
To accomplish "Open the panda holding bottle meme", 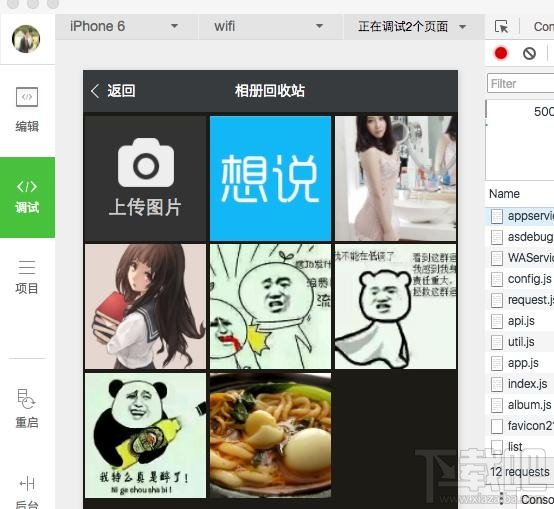I will [x=145, y=435].
